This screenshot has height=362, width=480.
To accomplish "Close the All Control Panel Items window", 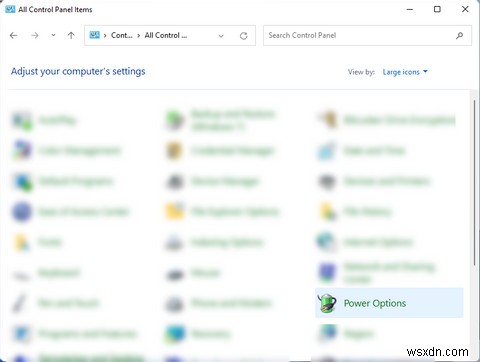I will 465,9.
